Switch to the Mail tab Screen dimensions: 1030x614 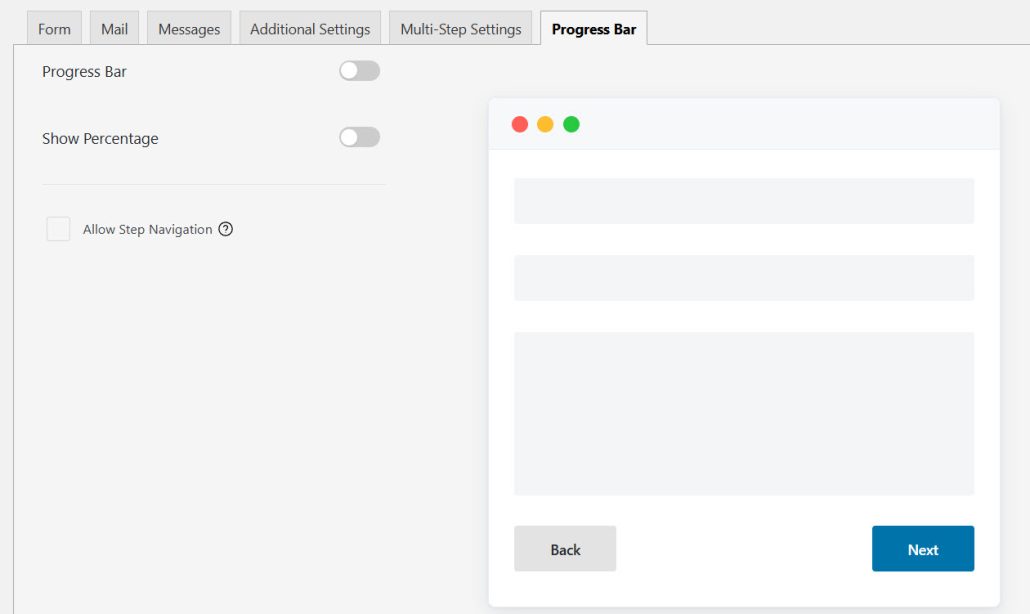(114, 29)
